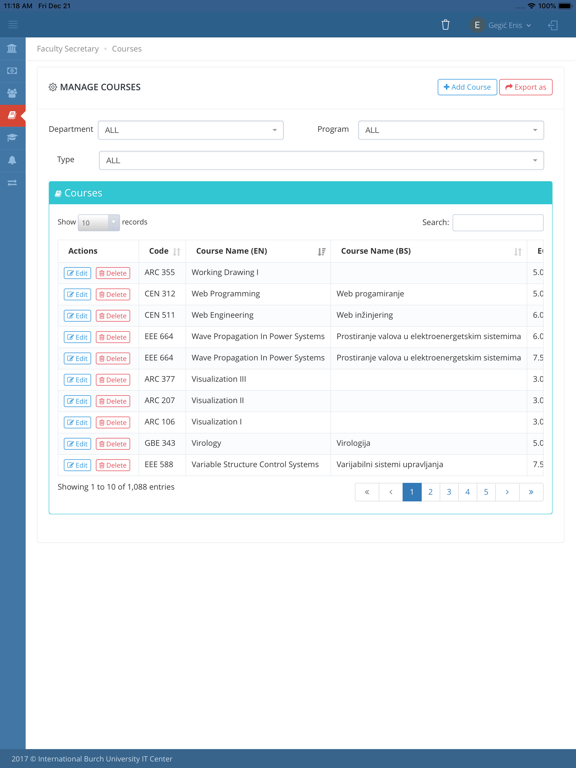Click the Web inžinjering cell text

(x=364, y=315)
